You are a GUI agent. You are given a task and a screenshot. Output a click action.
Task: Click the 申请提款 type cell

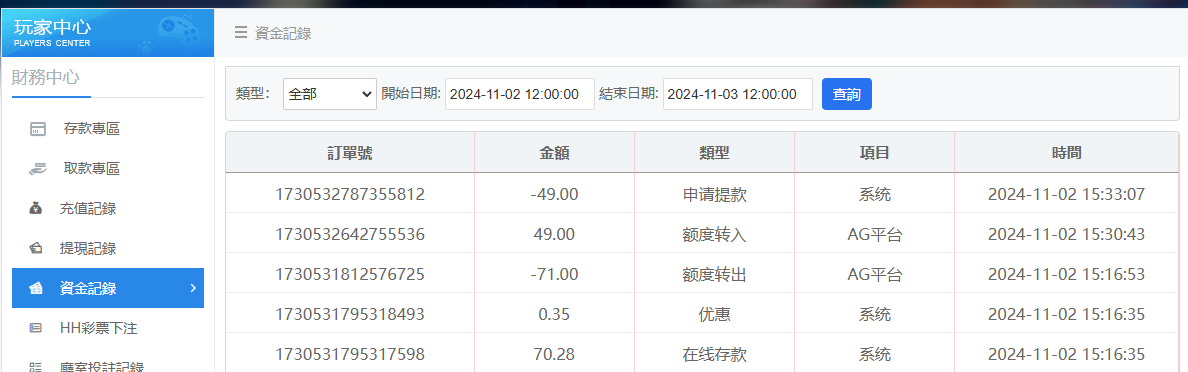[x=714, y=194]
